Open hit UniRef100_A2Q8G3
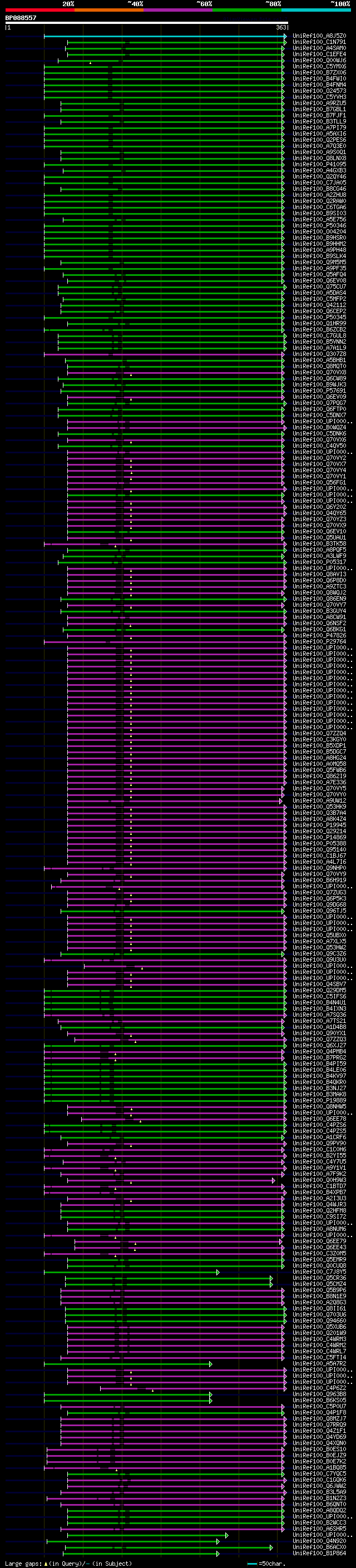The height and width of the screenshot is (1568, 356). coord(319,1302)
